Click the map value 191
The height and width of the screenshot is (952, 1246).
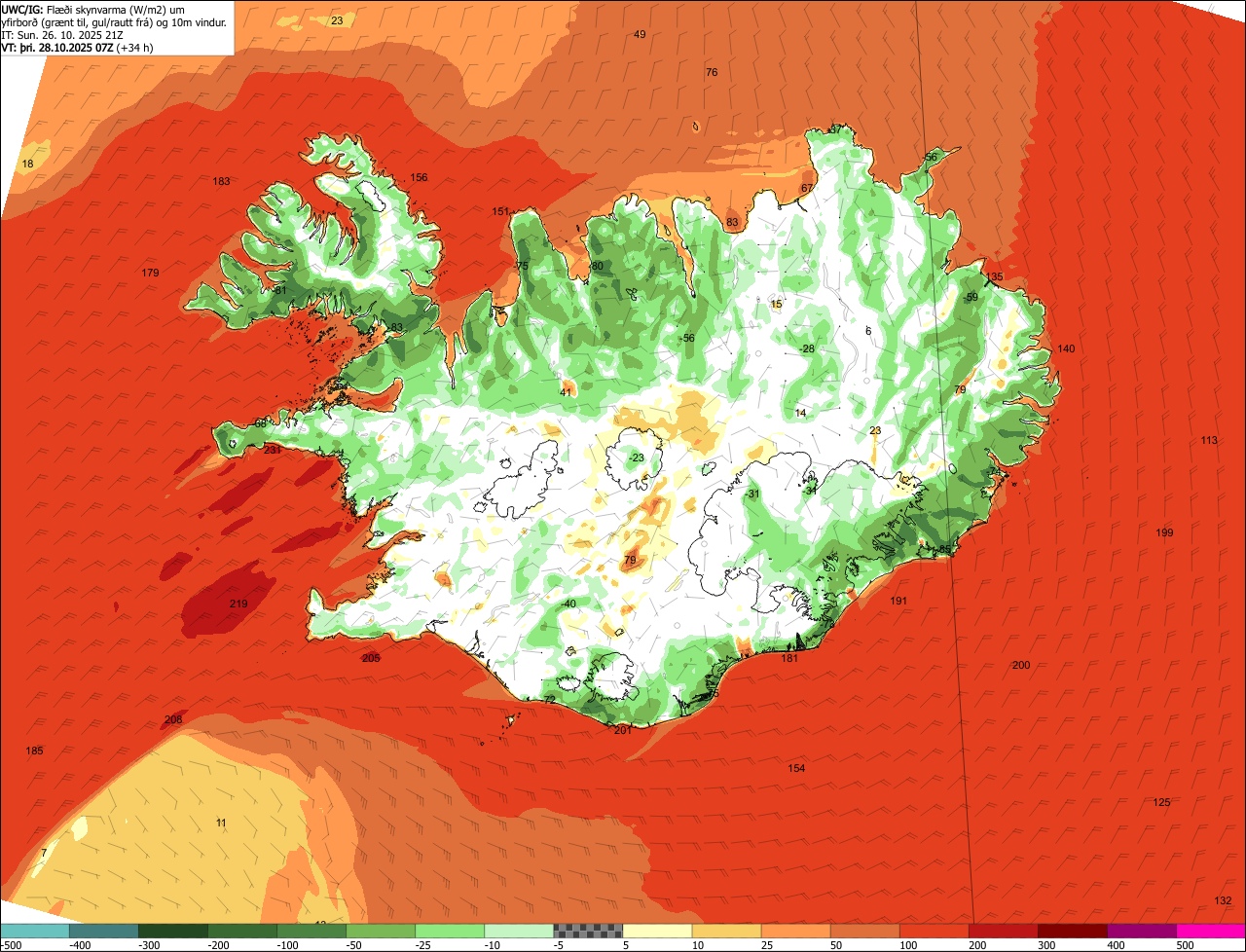pos(898,601)
